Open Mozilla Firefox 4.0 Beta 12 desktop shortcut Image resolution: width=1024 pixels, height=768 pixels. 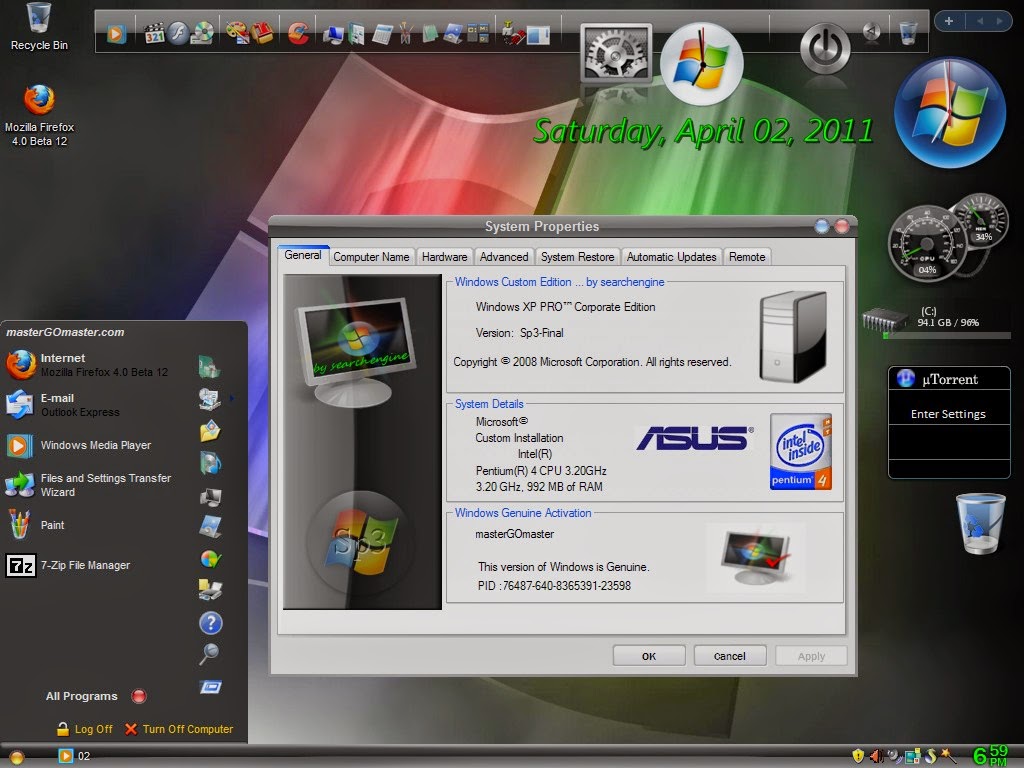(39, 116)
